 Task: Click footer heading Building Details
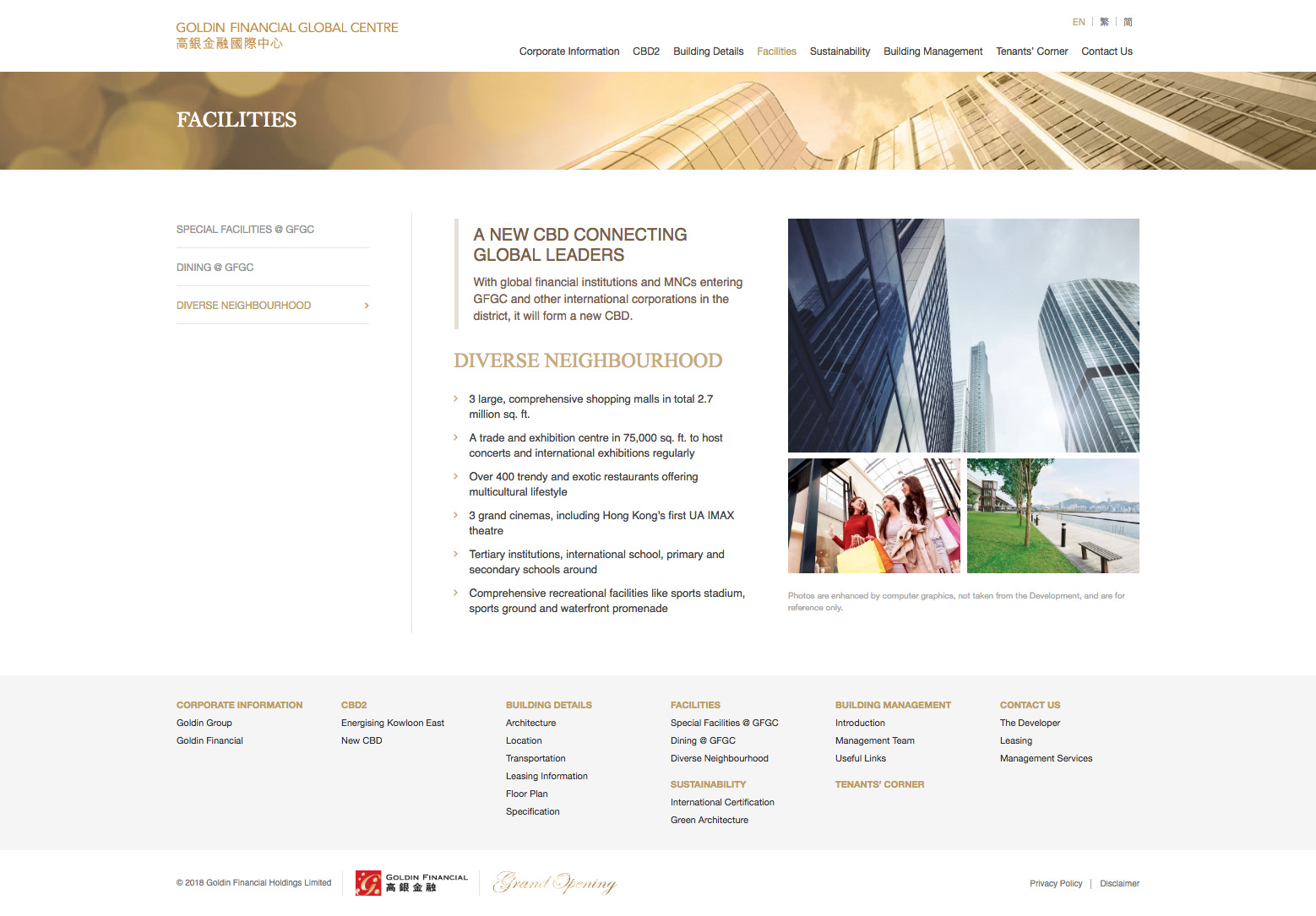click(x=548, y=705)
